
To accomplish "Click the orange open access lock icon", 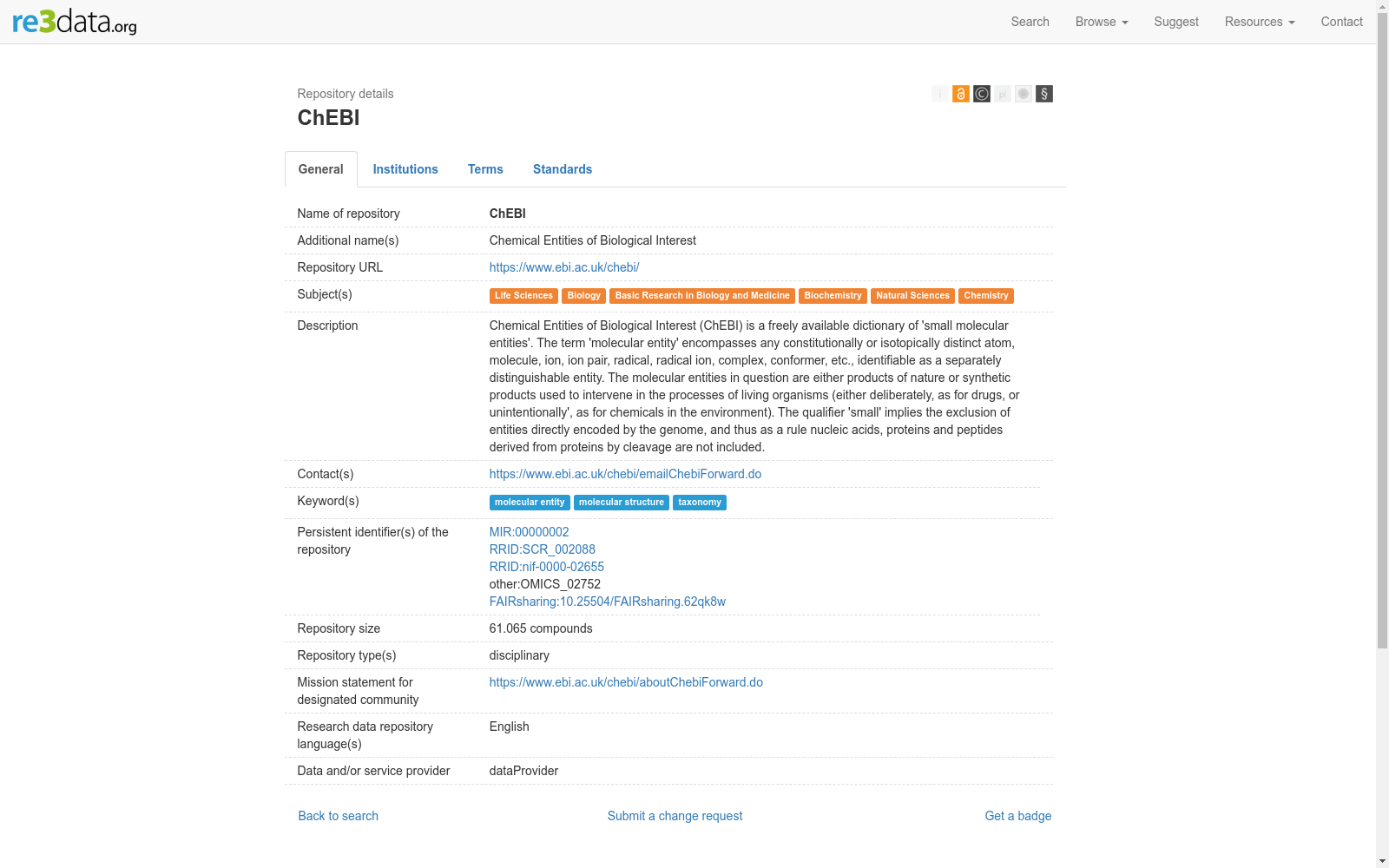I will [x=960, y=94].
